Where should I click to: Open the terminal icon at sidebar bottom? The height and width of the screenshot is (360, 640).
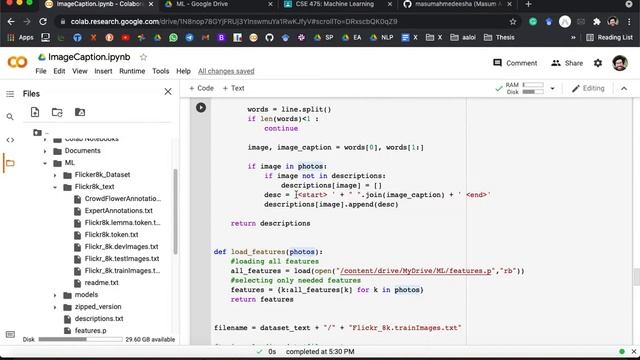coord(10,335)
